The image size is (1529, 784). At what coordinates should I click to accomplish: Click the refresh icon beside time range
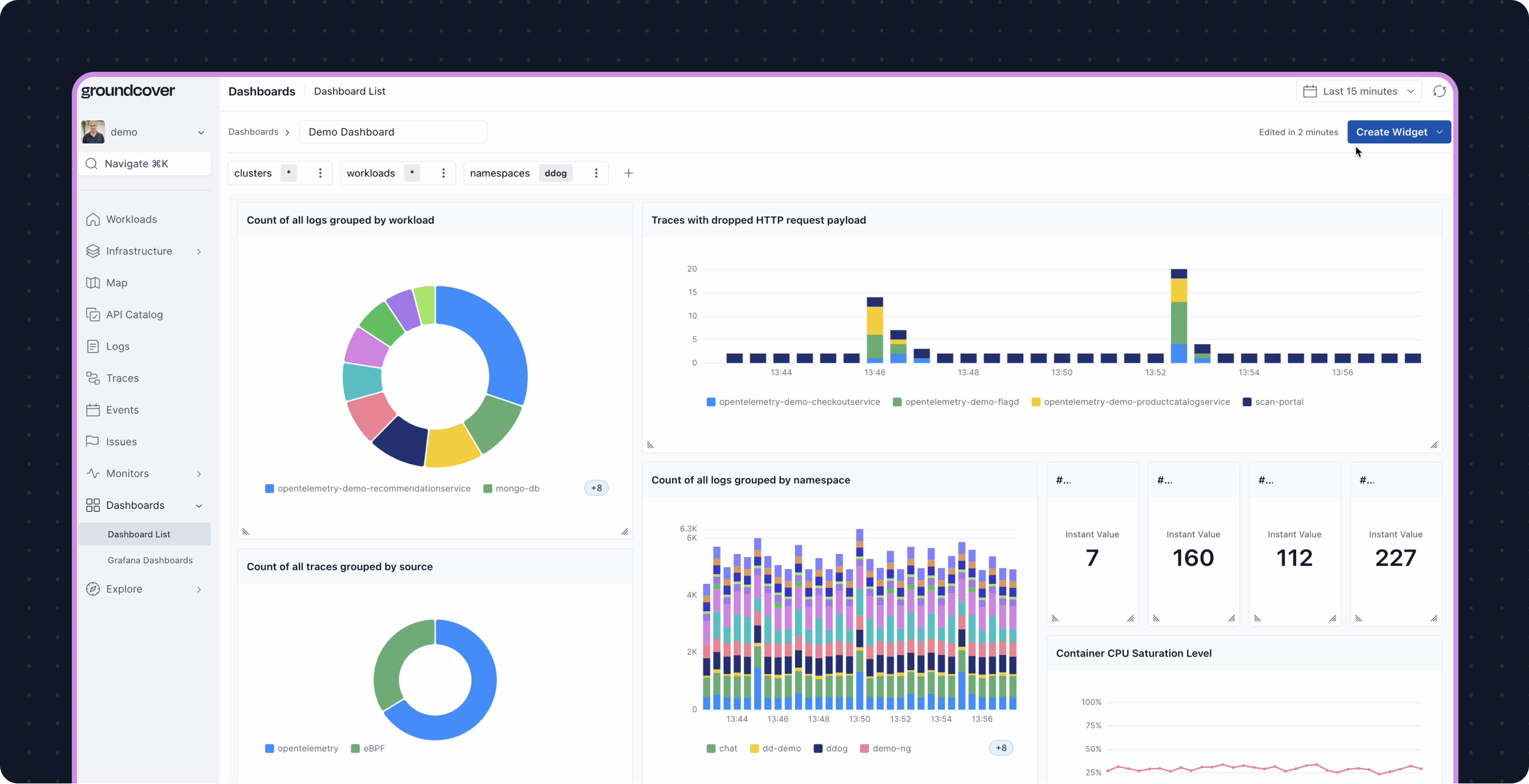pyautogui.click(x=1439, y=92)
